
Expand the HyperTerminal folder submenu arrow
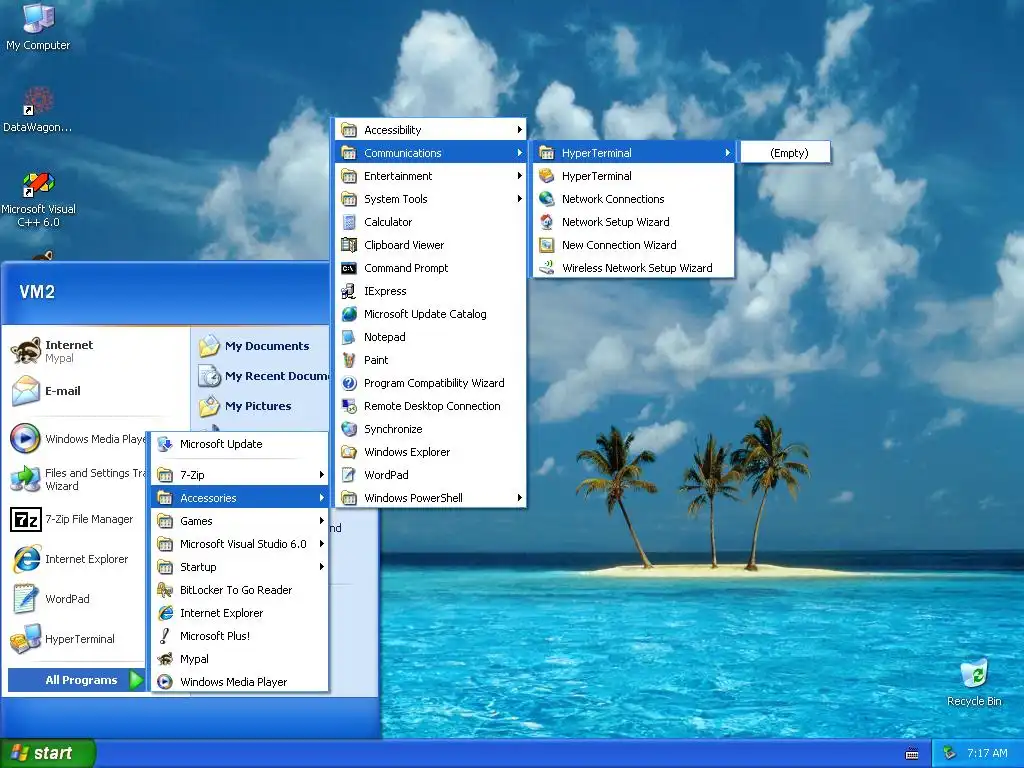tap(727, 153)
